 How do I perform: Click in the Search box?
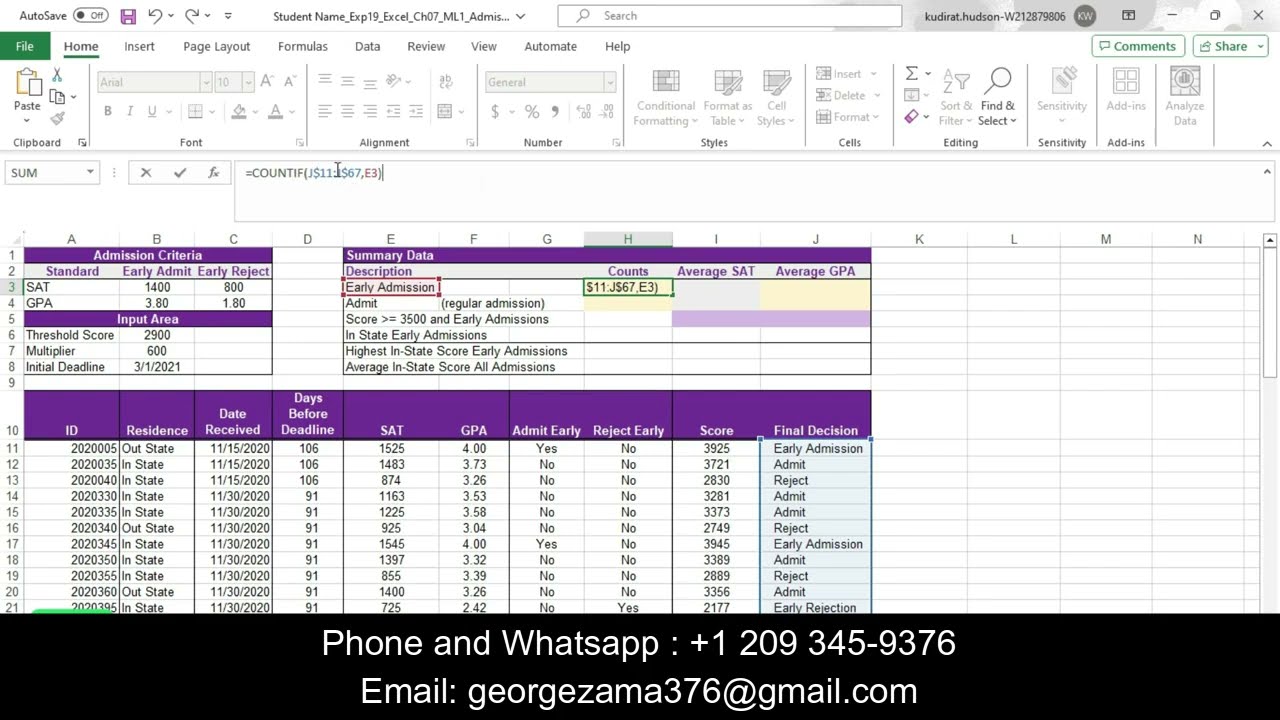[729, 16]
